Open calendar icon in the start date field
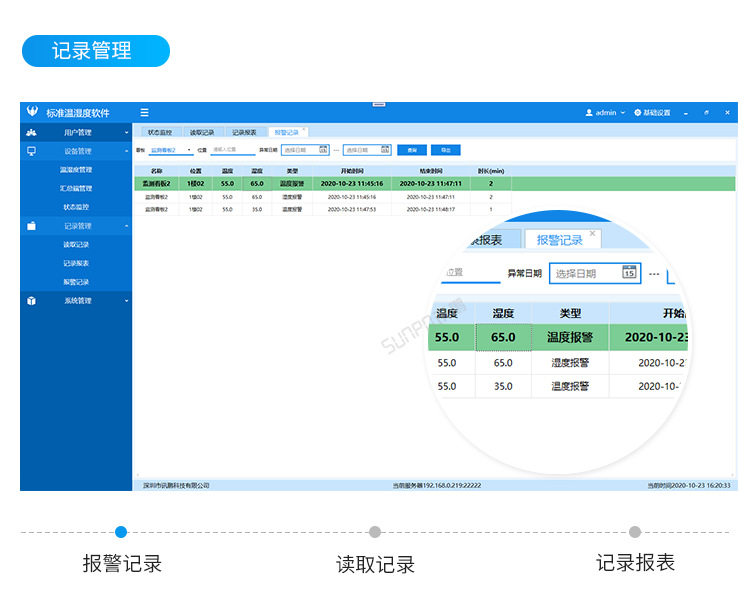Screen dimensions: 750x614 point(323,150)
